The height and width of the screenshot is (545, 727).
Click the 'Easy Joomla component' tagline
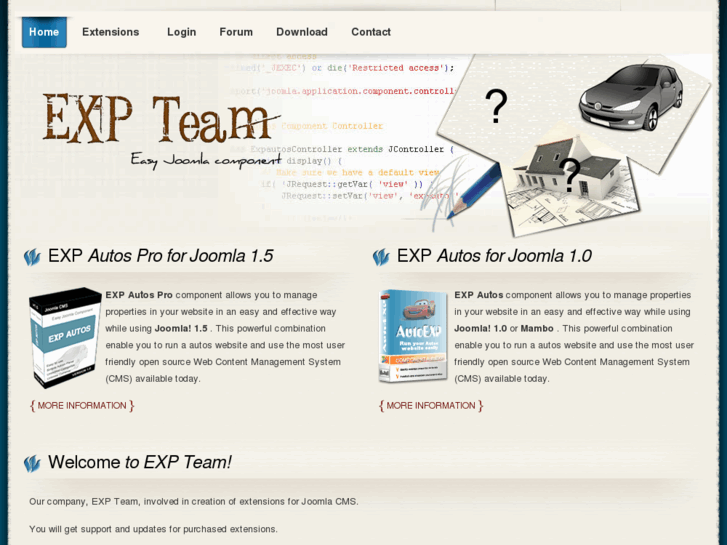click(206, 160)
